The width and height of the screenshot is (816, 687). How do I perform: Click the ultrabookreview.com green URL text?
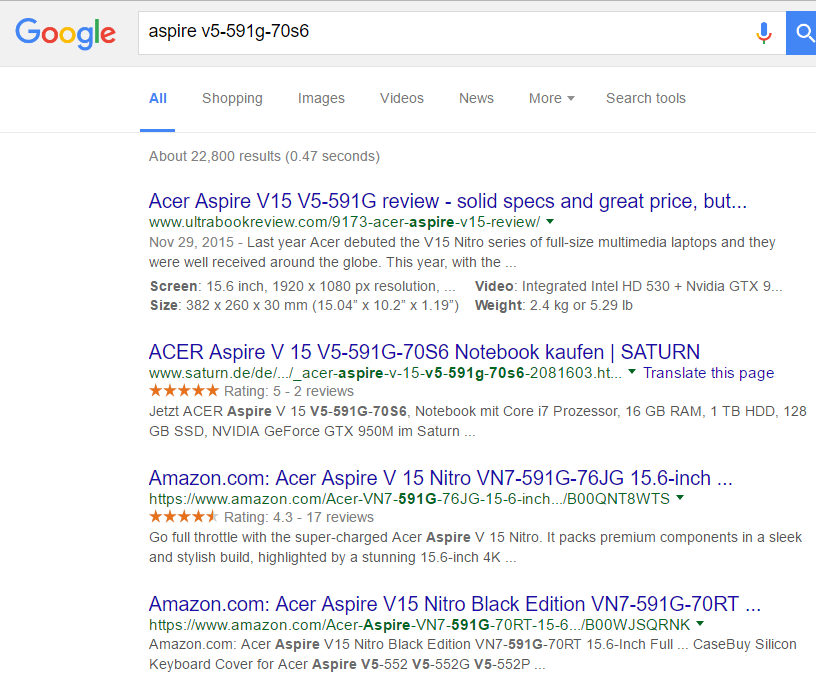tap(345, 222)
